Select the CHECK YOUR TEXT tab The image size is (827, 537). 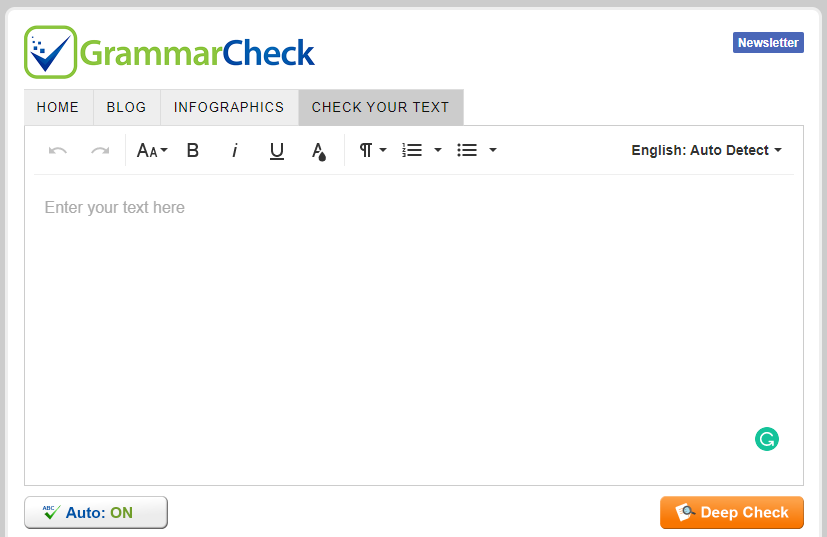(381, 107)
